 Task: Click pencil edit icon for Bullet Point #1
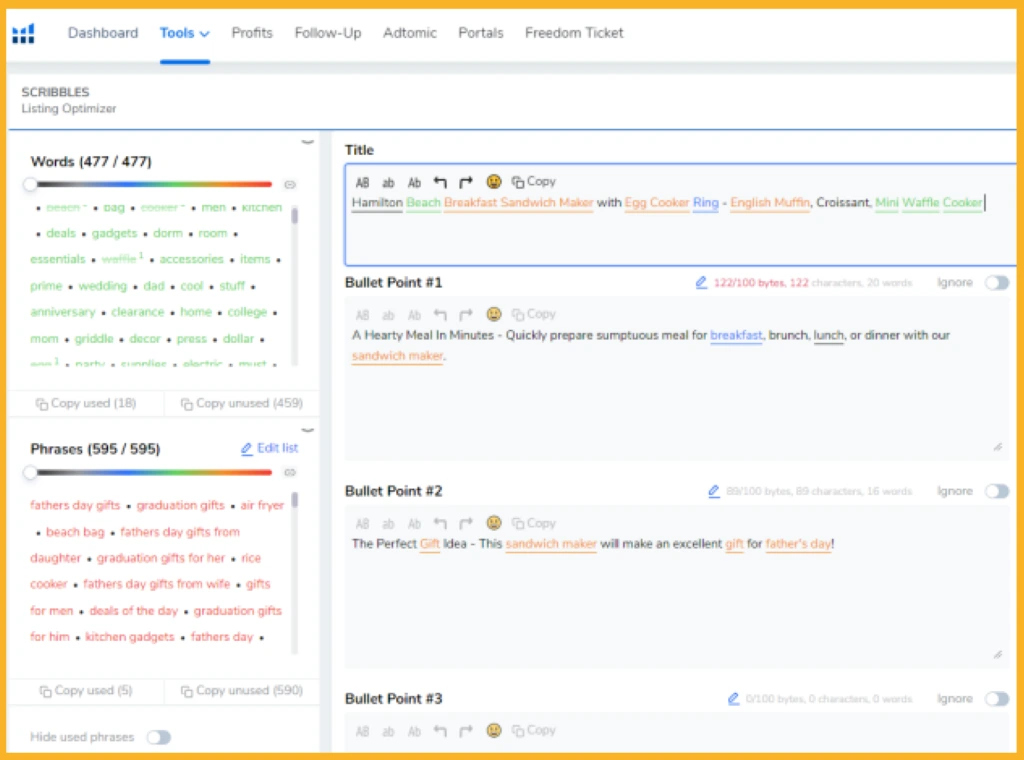tap(701, 283)
